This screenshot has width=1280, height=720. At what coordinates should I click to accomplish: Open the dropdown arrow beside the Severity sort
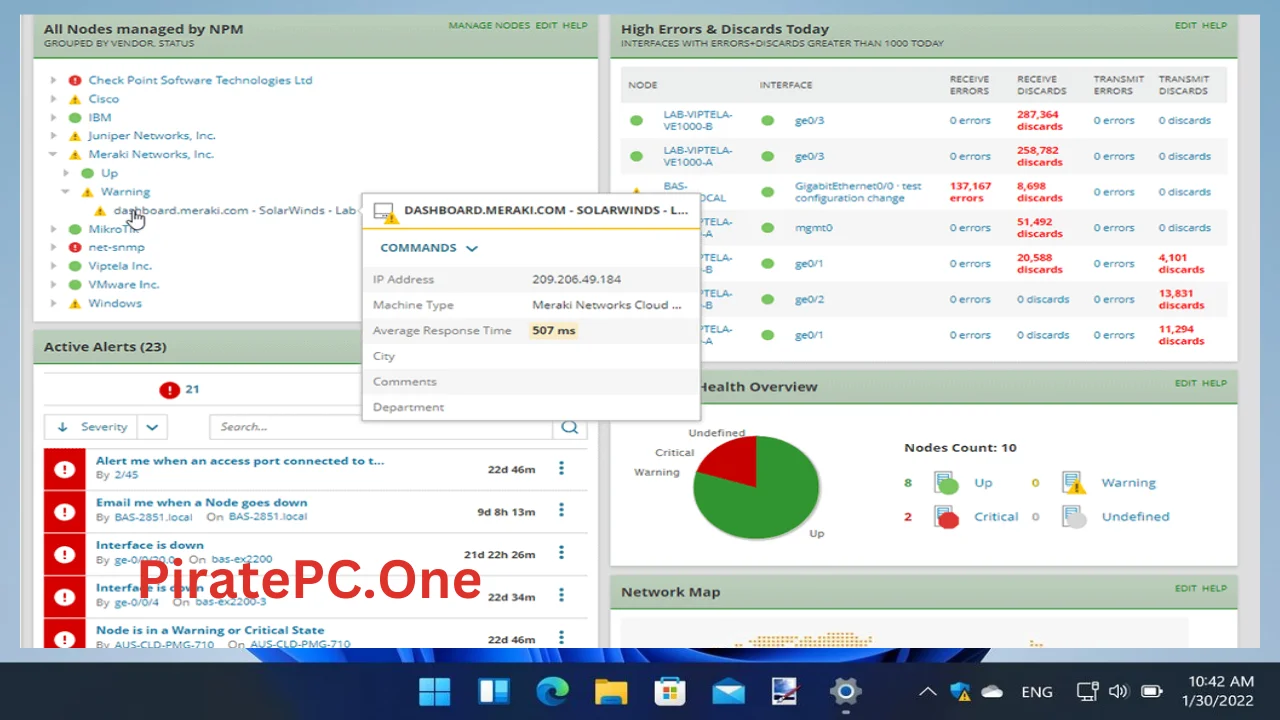pyautogui.click(x=152, y=427)
